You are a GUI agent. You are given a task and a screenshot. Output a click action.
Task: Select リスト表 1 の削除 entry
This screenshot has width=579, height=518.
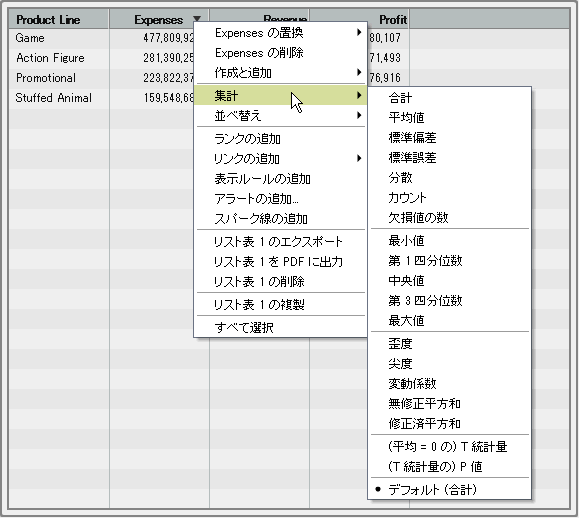pos(280,281)
